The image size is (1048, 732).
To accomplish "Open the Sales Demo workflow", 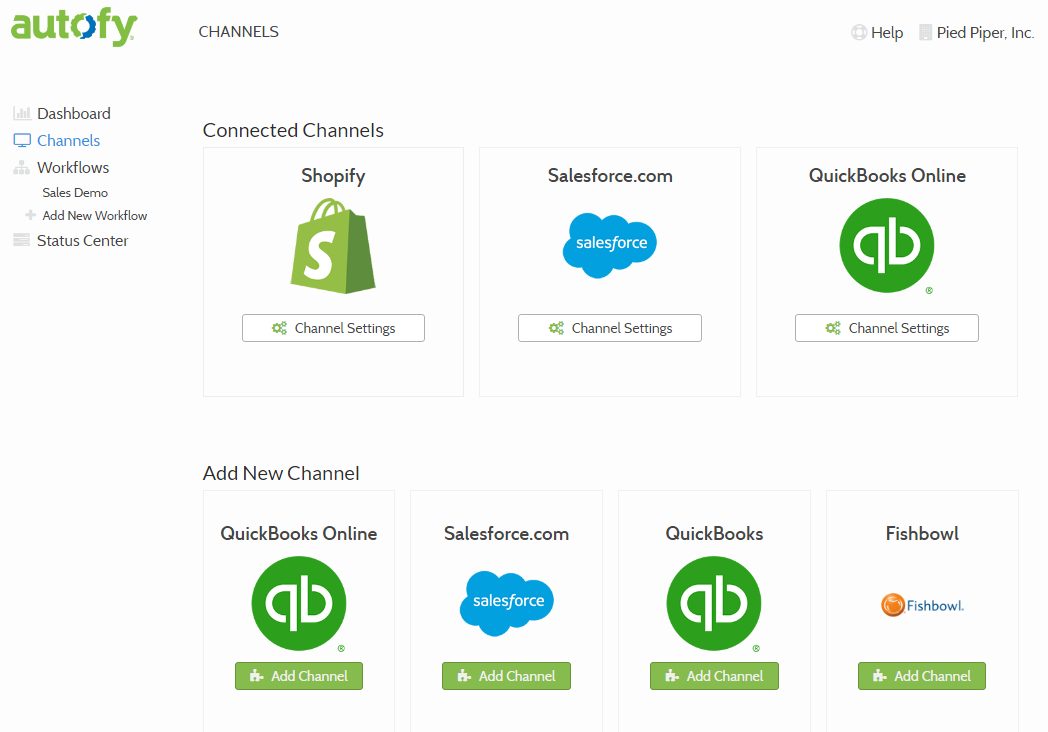I will (x=75, y=193).
